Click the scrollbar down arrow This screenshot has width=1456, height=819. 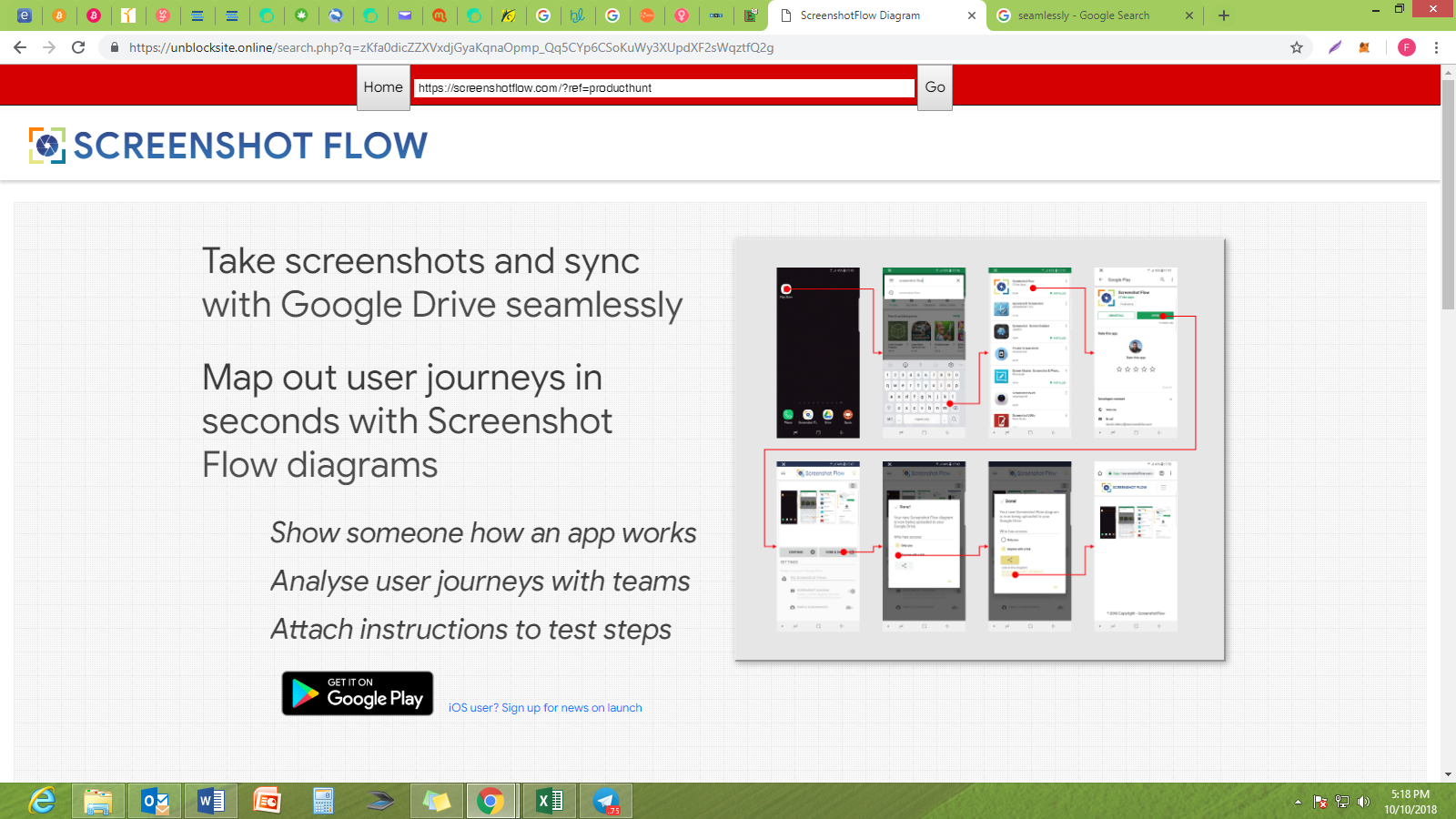coord(1448,774)
